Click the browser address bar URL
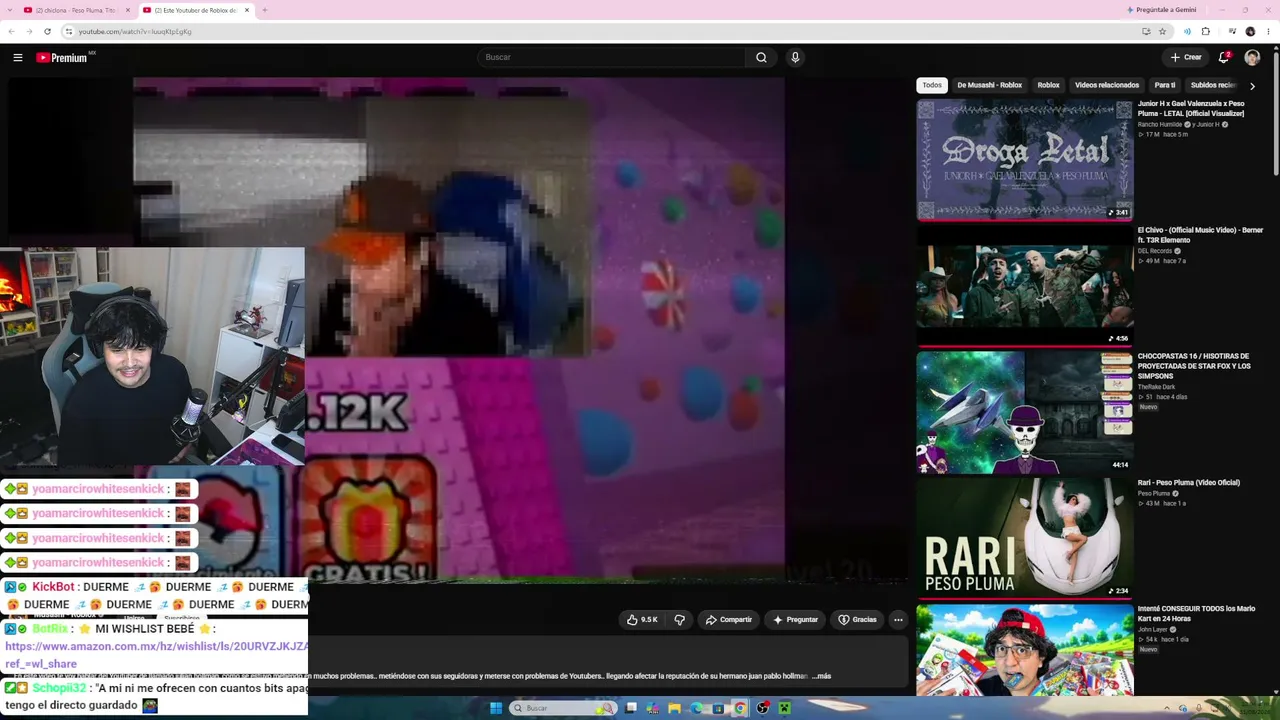The width and height of the screenshot is (1280, 720). point(135,32)
